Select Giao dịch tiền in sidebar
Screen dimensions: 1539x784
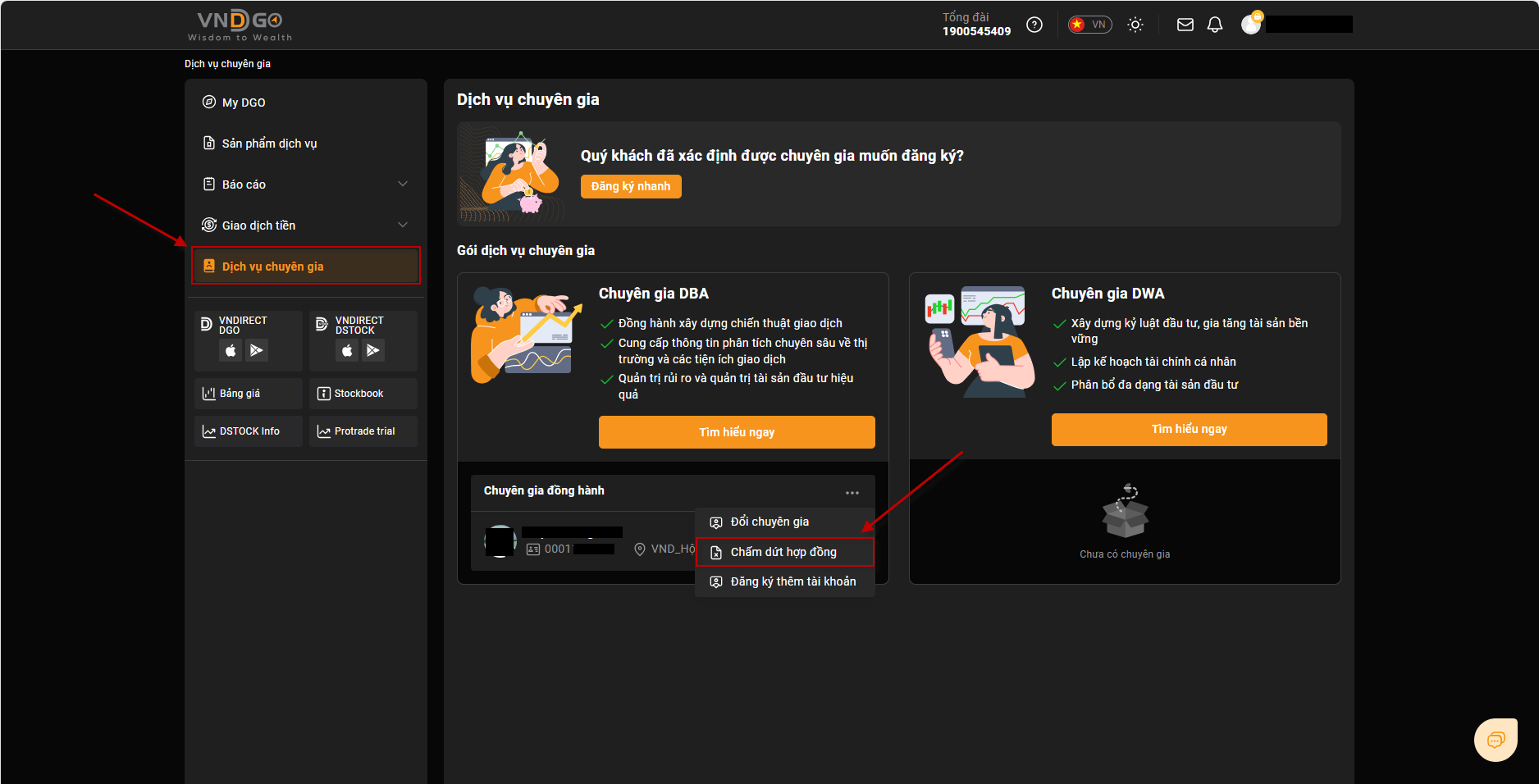[305, 226]
